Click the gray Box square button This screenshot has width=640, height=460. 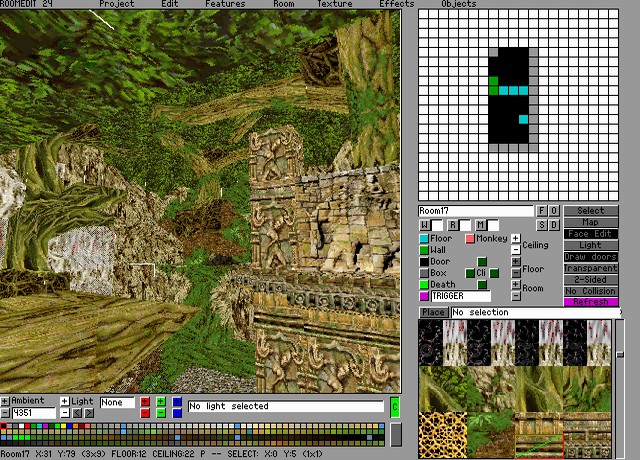(424, 273)
